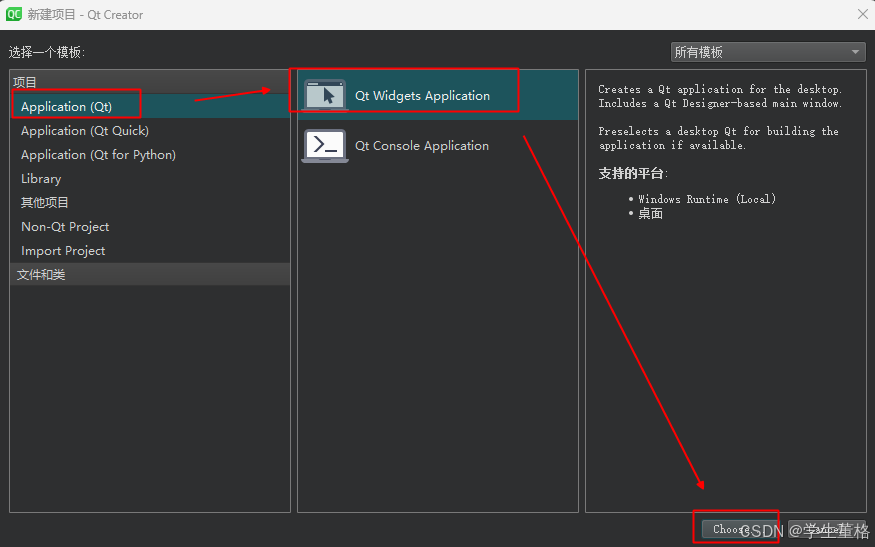Select Application (Qt for Python) category

(x=150, y=155)
